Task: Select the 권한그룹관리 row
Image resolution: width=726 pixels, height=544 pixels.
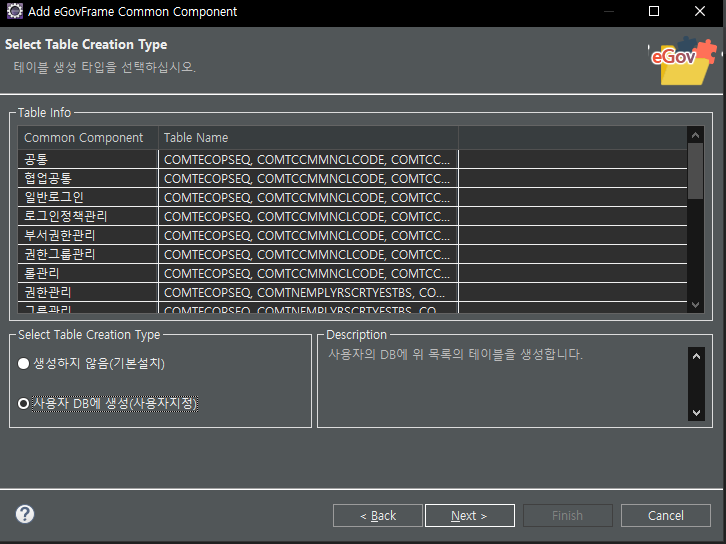Action: [x=352, y=254]
